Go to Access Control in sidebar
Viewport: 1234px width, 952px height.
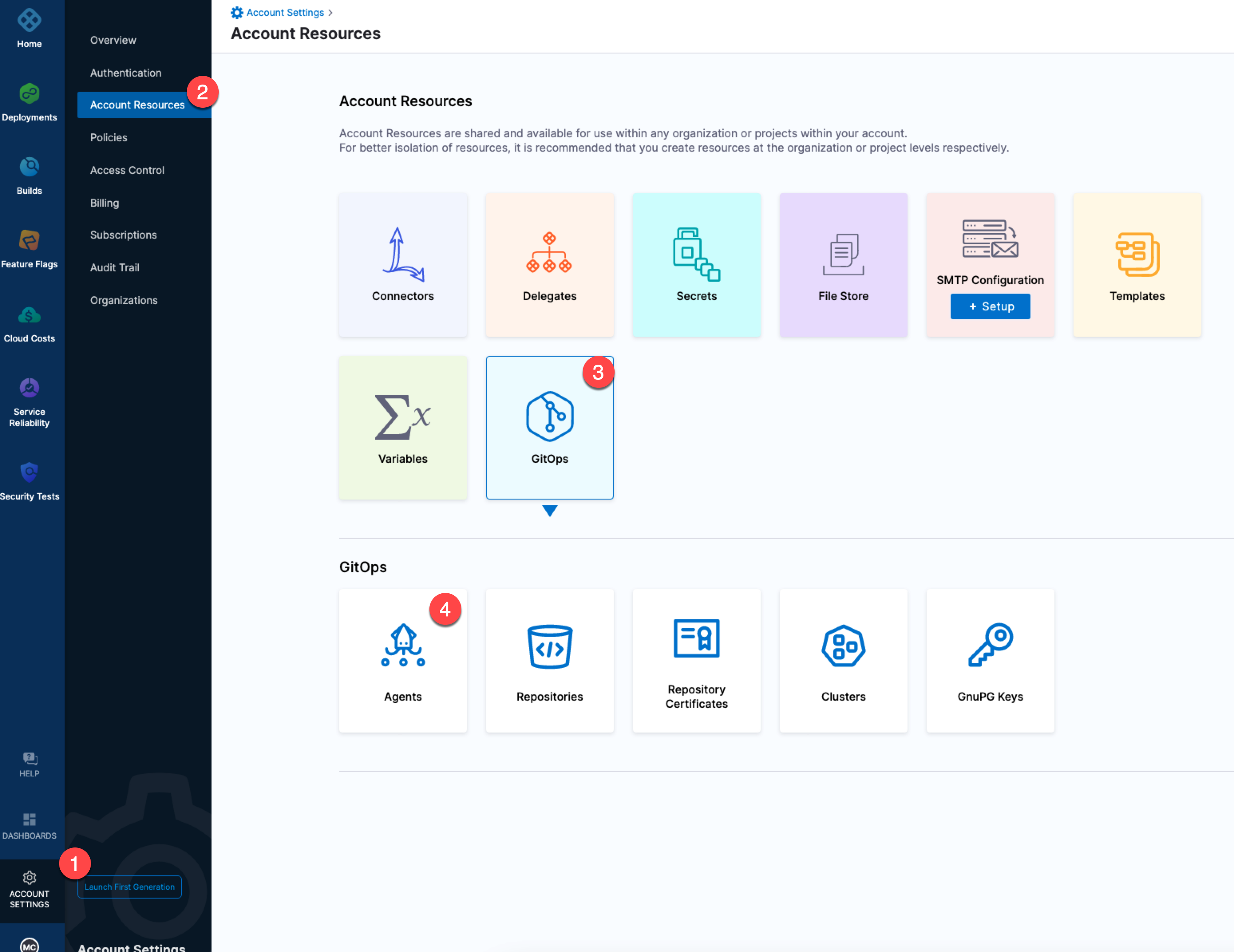127,170
